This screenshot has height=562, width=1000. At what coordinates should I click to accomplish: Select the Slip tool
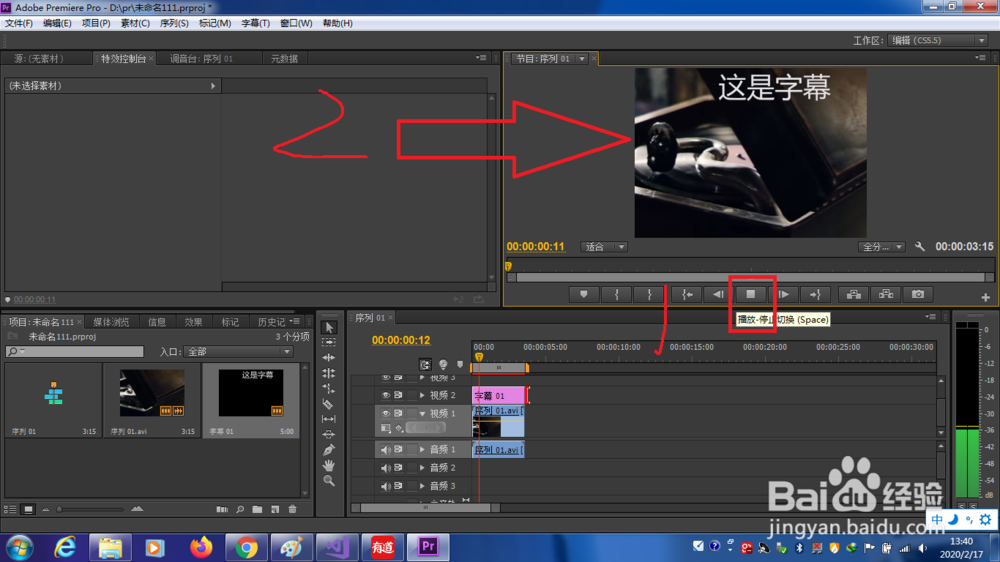(x=329, y=419)
